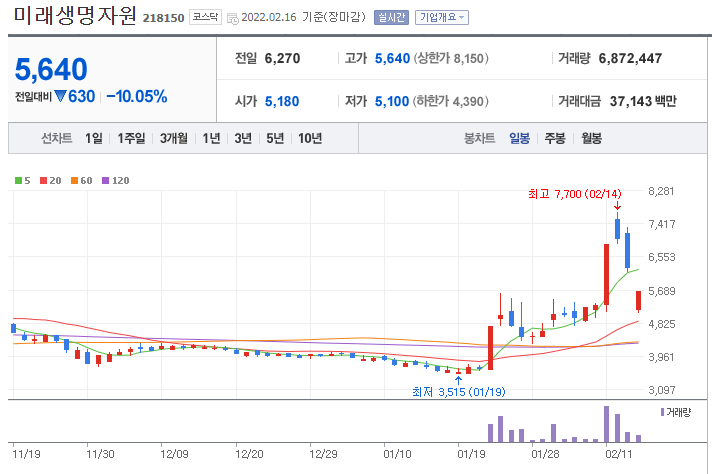Switch to the 월봉 candle chart

click(x=591, y=138)
